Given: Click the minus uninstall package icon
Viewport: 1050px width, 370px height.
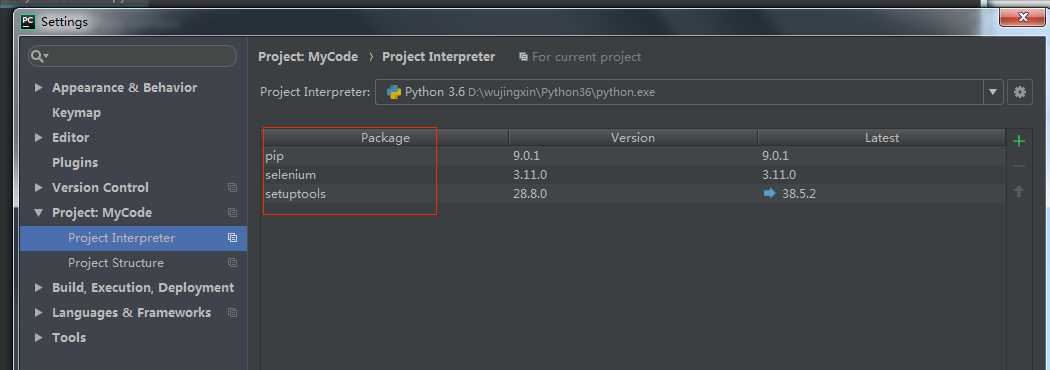Looking at the screenshot, I should 1019,167.
